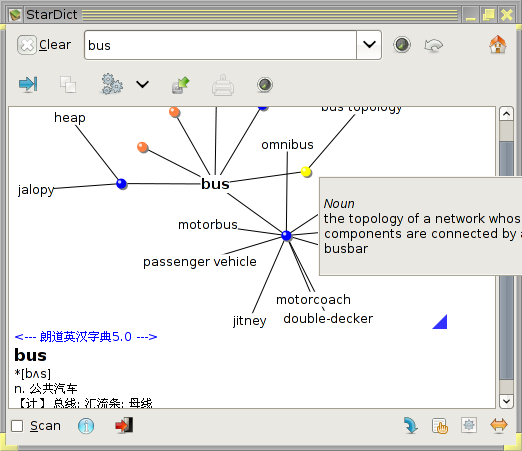Click the red exit door icon
Viewport: 522px width, 451px height.
tap(124, 425)
